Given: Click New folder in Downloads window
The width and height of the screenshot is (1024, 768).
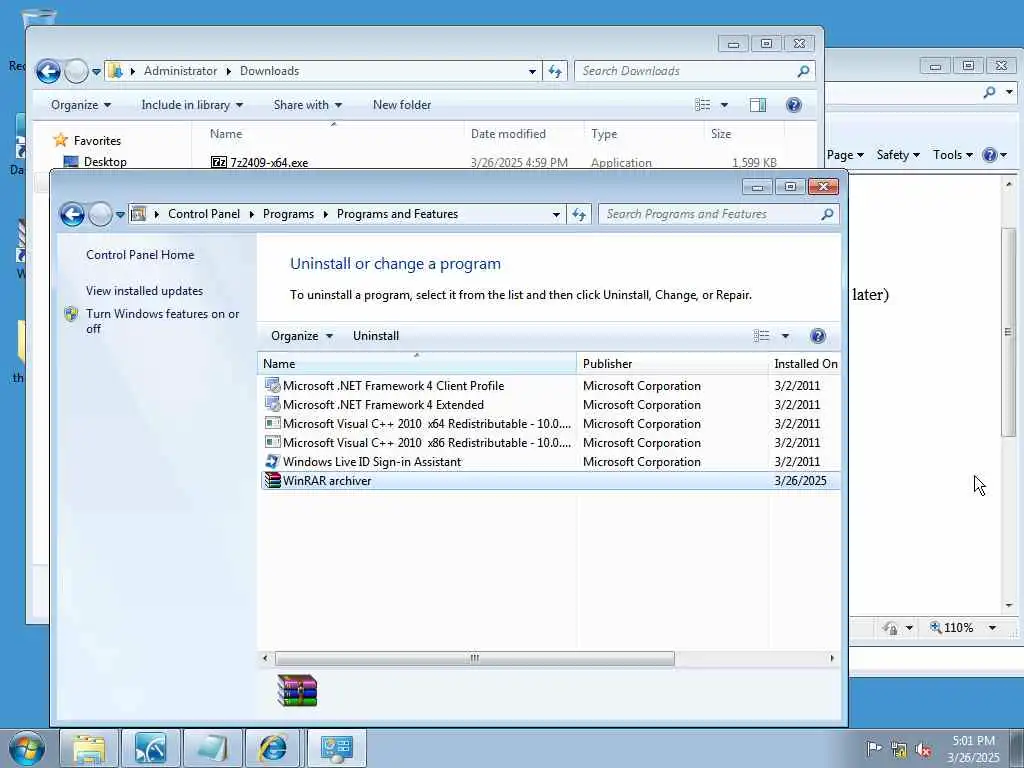Looking at the screenshot, I should [402, 104].
